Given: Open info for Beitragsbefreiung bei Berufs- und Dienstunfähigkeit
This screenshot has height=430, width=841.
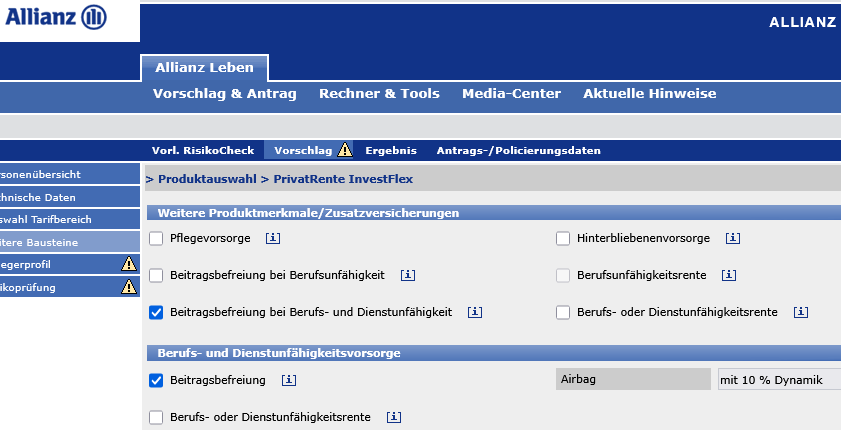Looking at the screenshot, I should click(x=475, y=312).
